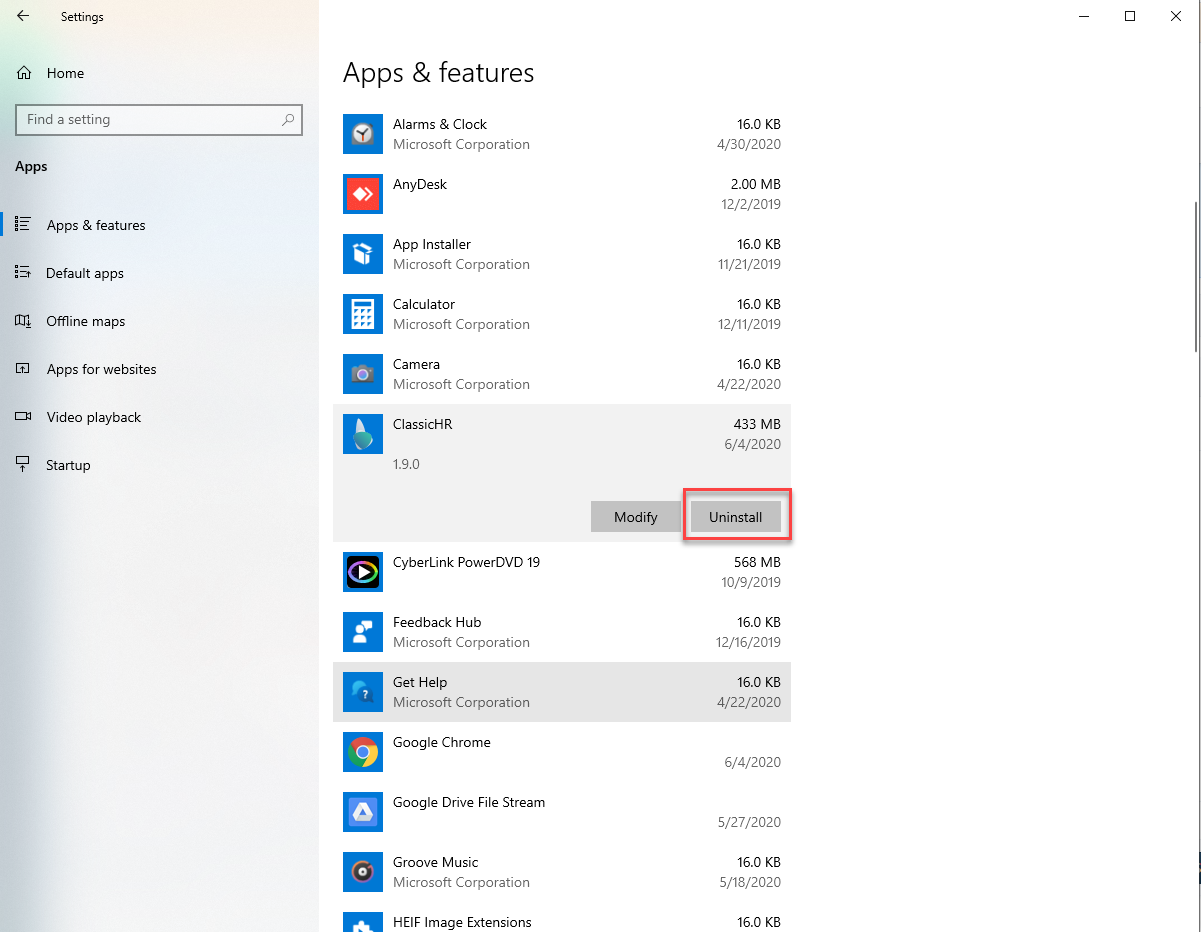Click the Startup sidebar icon
Image resolution: width=1201 pixels, height=932 pixels.
(23, 465)
